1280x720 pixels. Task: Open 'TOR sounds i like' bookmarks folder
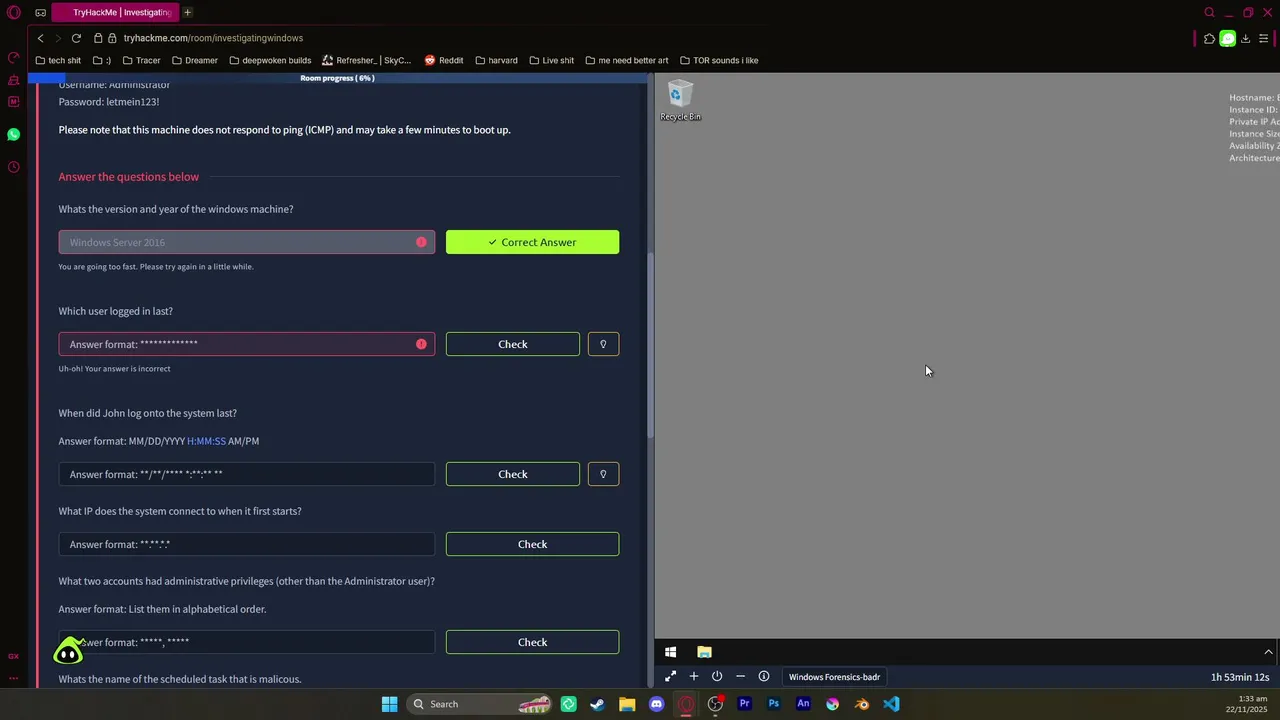[719, 60]
